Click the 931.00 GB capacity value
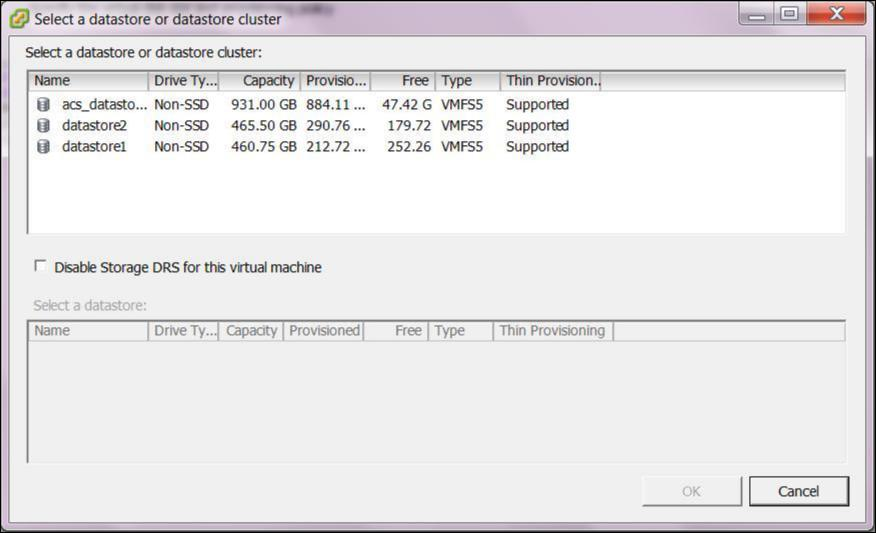 (264, 104)
